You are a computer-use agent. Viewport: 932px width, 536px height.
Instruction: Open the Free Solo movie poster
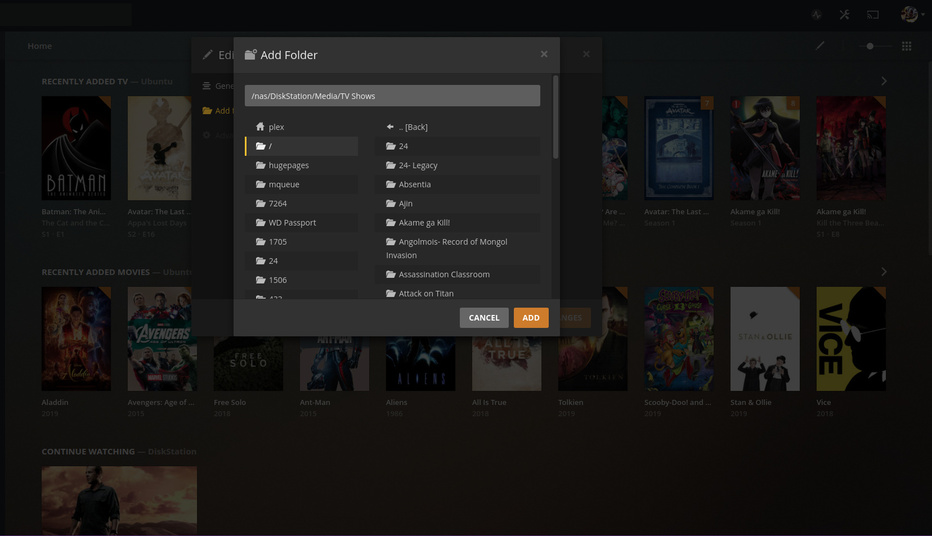point(248,363)
